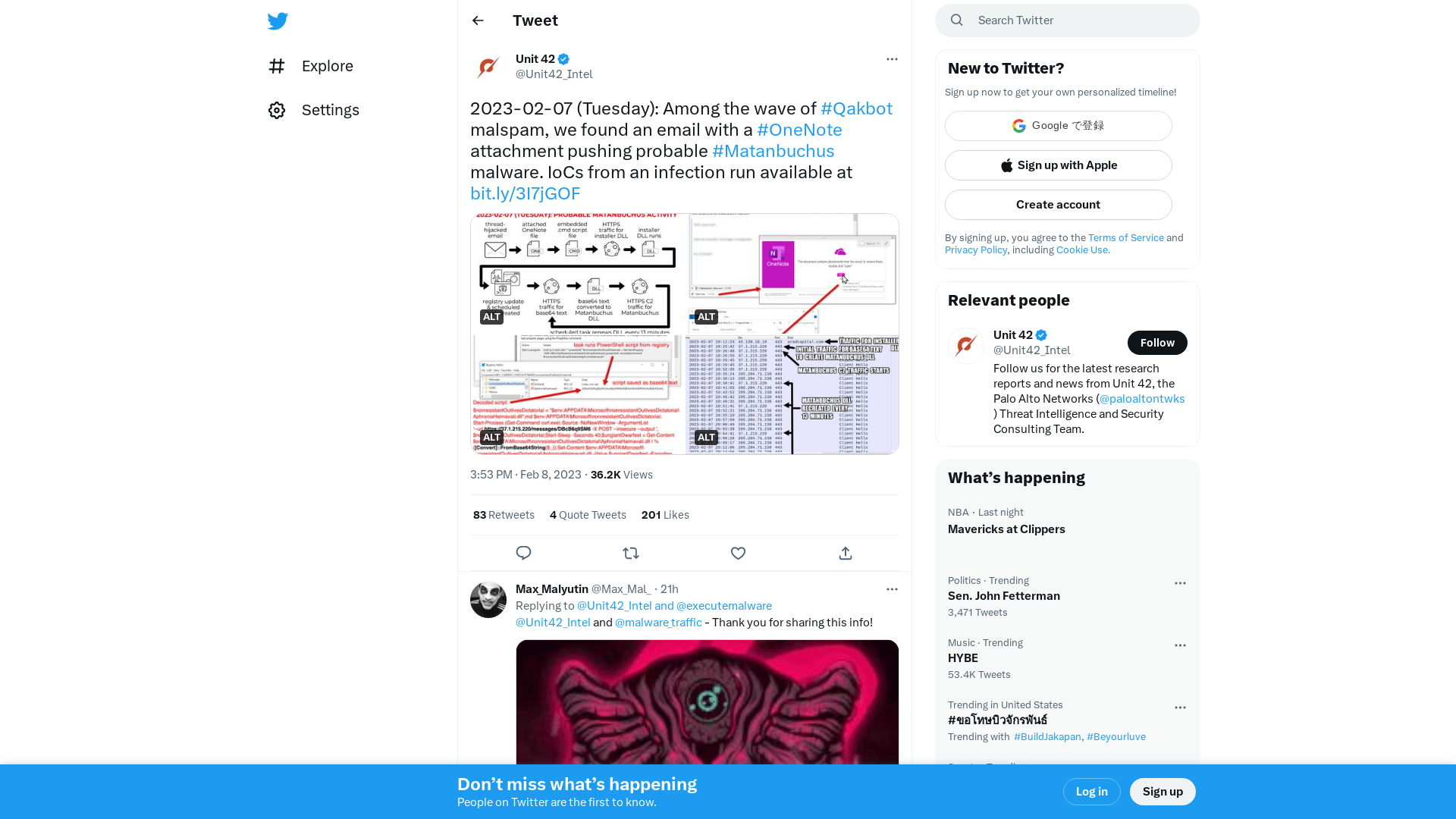Click the #Matanbuchus hashtag tab
Viewport: 1456px width, 819px height.
(773, 151)
